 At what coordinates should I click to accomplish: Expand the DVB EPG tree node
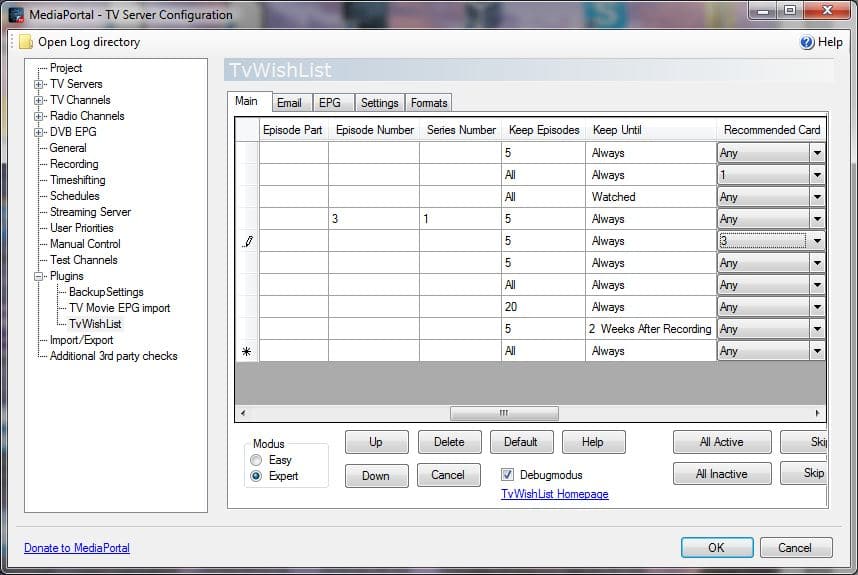click(38, 132)
